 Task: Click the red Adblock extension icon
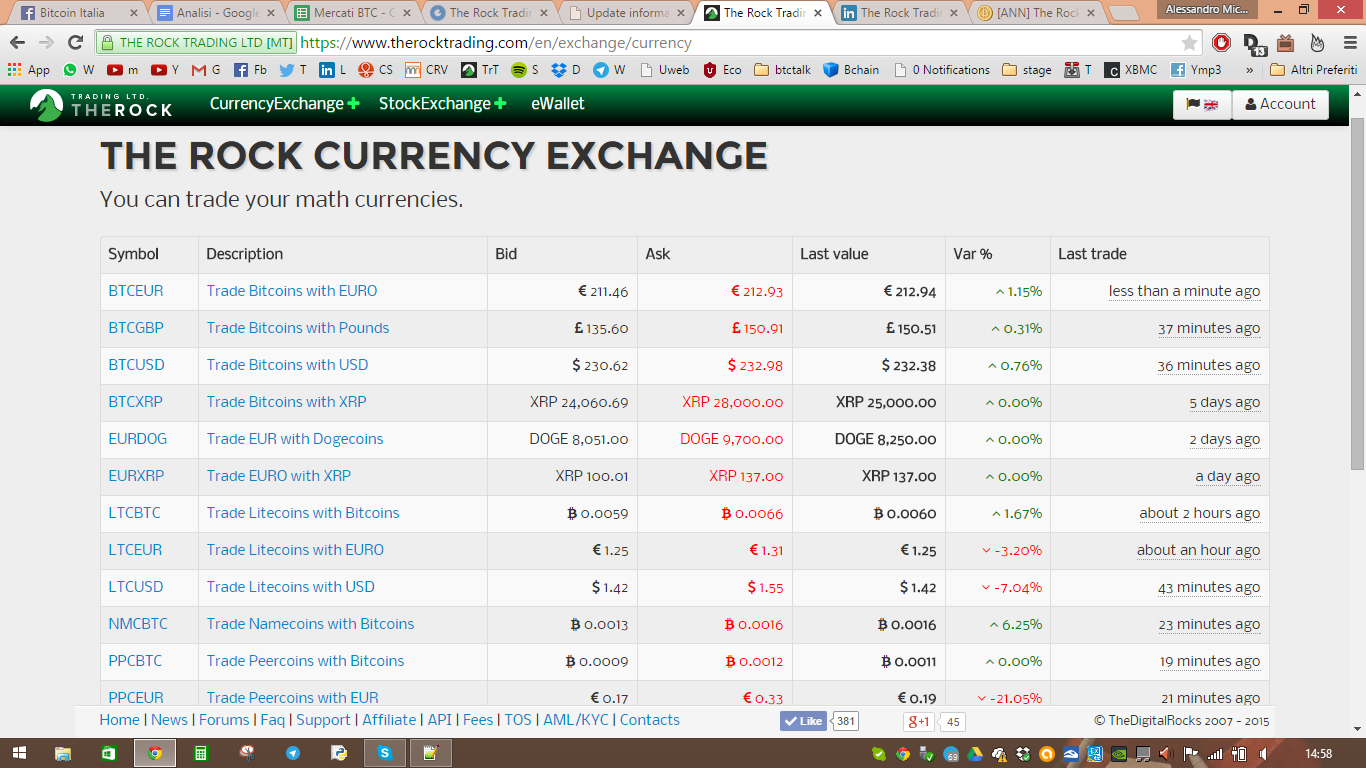click(x=1221, y=43)
